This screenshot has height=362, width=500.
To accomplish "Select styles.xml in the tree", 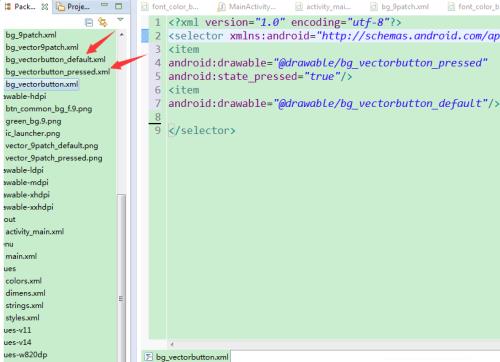I will pos(22,318).
